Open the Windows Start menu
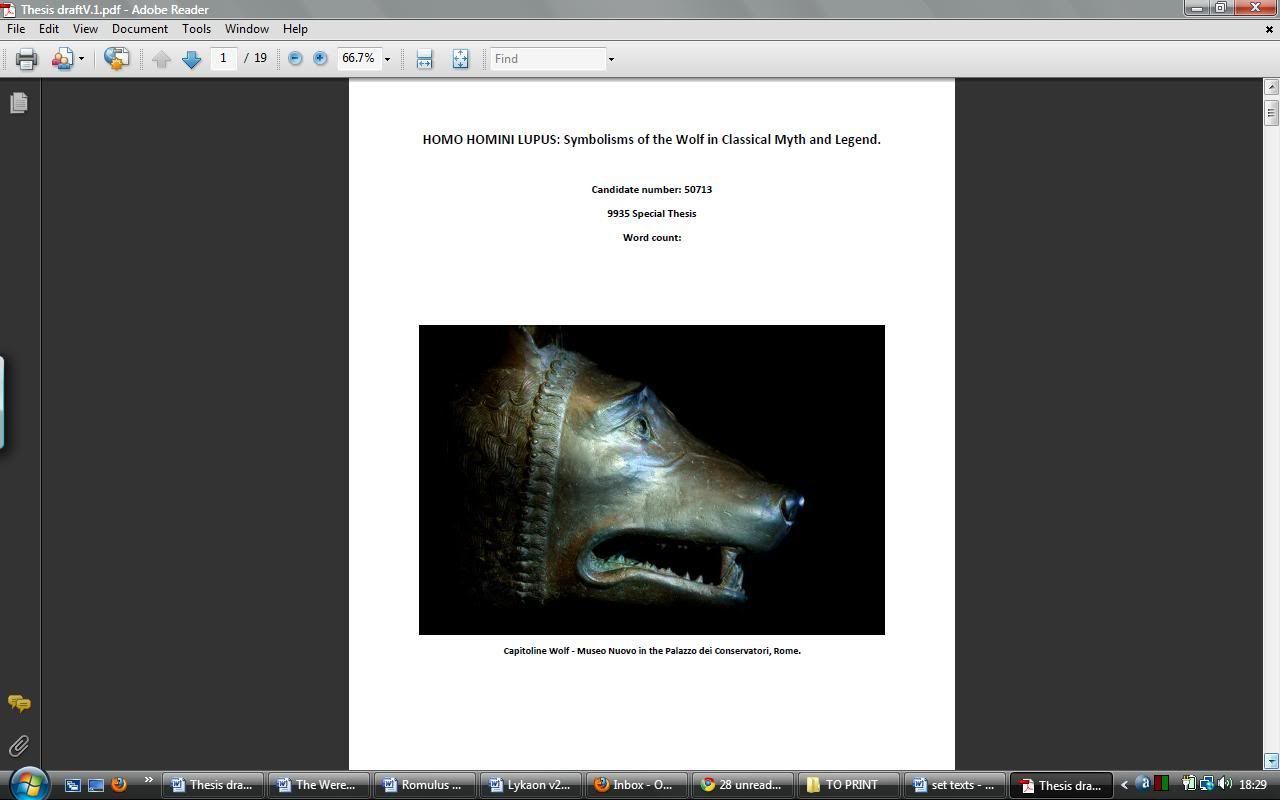 pos(28,783)
